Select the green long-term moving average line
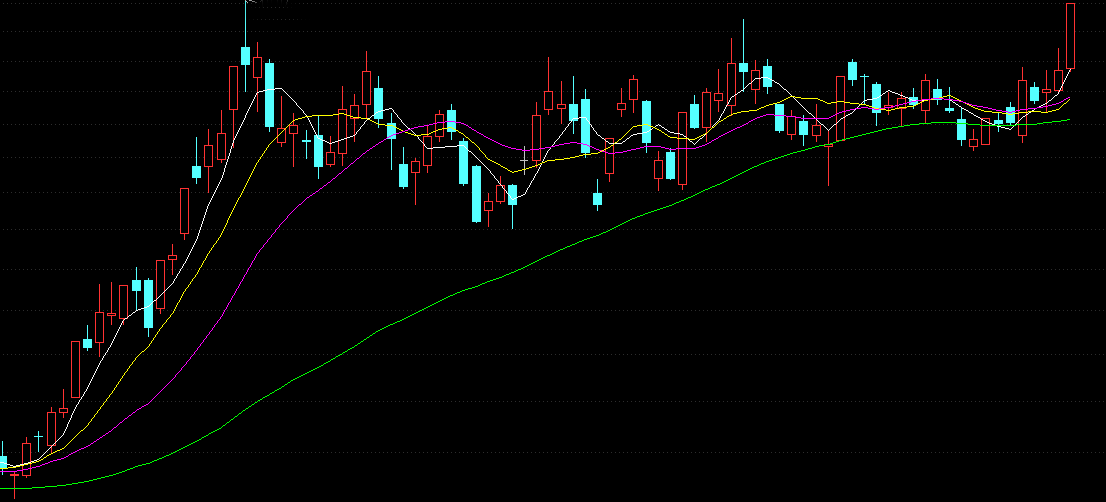The image size is (1106, 502). pos(536,263)
